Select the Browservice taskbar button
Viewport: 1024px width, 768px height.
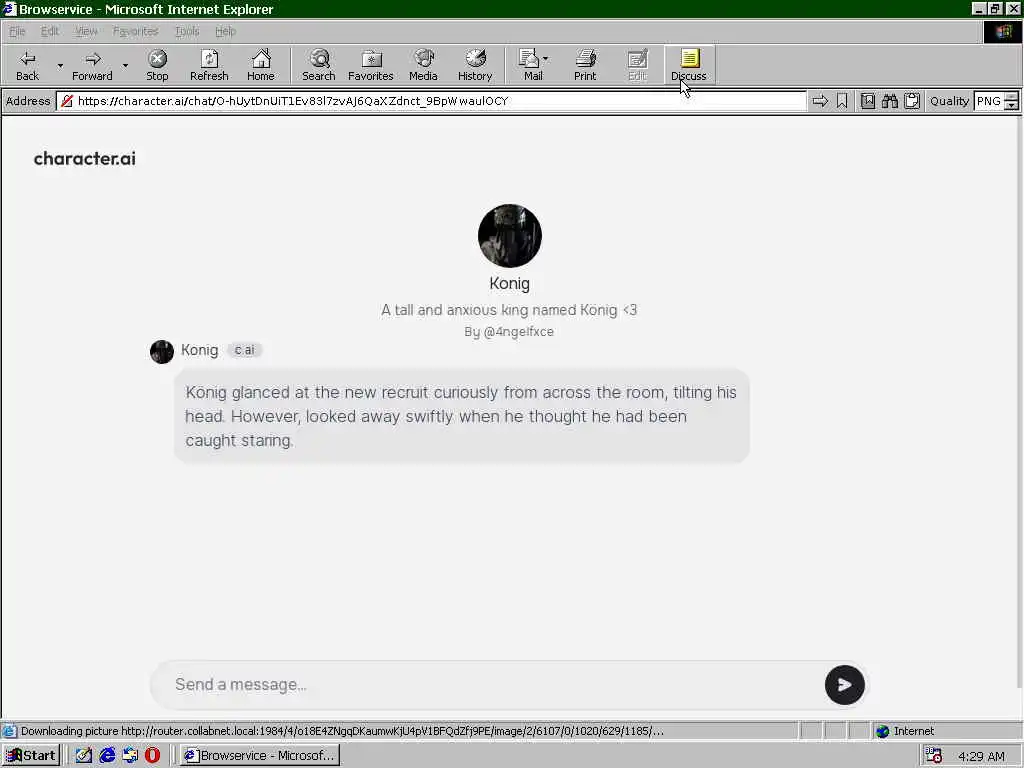click(260, 756)
